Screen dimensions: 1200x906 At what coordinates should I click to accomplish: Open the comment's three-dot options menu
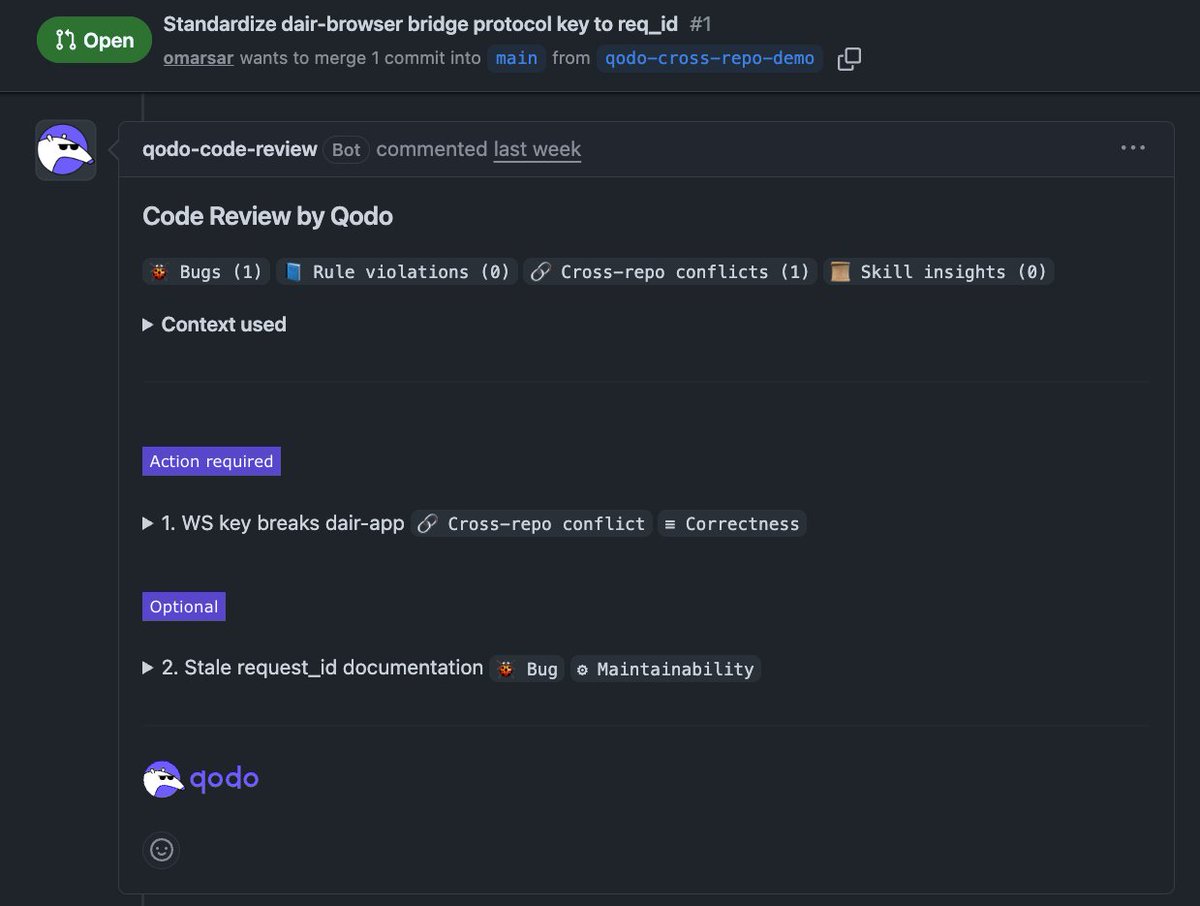(1133, 148)
